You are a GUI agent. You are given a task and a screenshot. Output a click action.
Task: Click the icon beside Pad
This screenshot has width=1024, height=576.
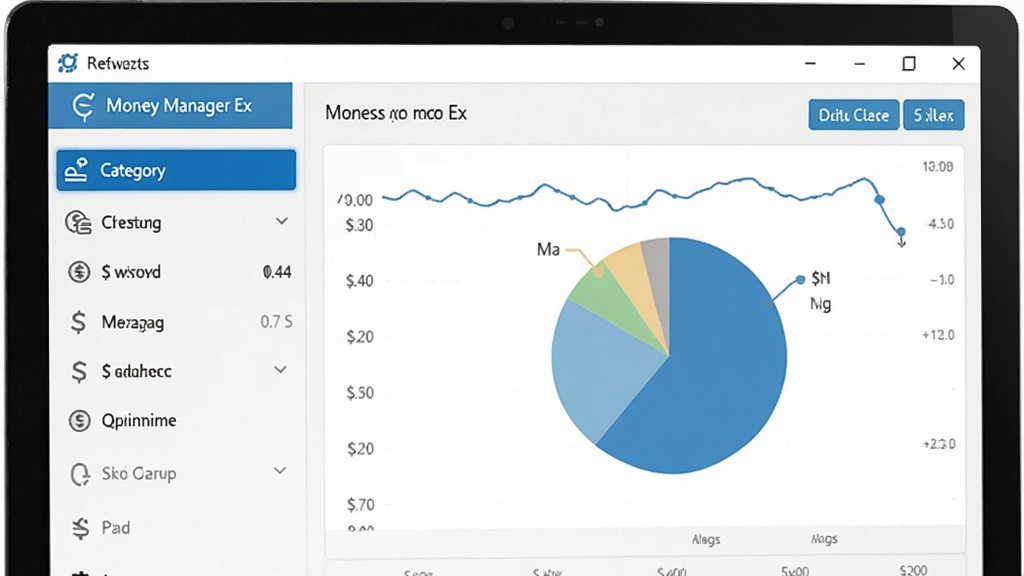tap(80, 528)
